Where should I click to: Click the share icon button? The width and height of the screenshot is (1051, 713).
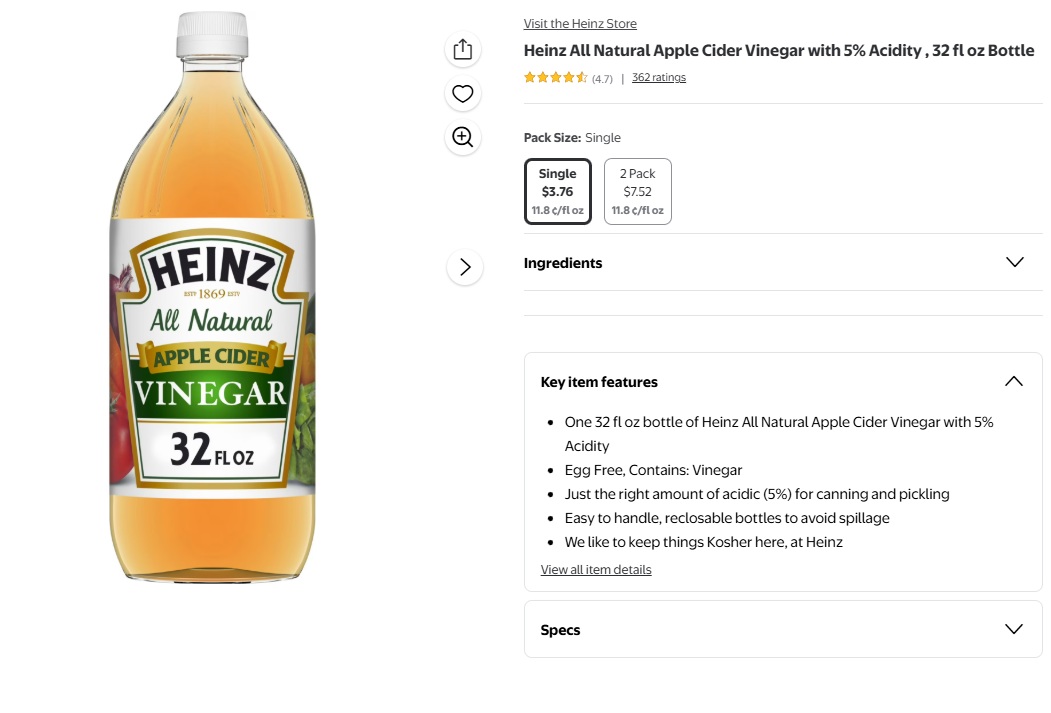pyautogui.click(x=462, y=50)
